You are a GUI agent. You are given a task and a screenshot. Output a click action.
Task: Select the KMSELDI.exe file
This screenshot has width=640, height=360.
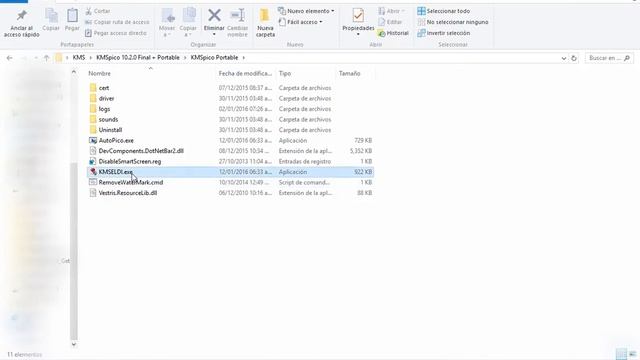(x=230, y=172)
